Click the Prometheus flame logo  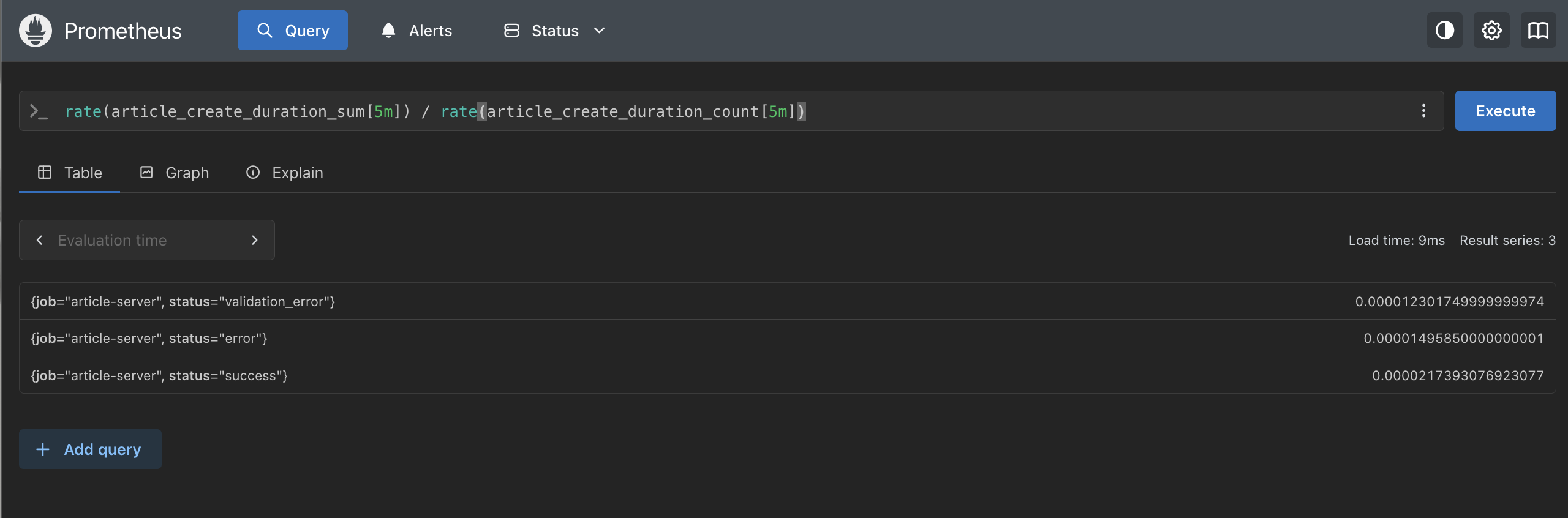click(36, 31)
